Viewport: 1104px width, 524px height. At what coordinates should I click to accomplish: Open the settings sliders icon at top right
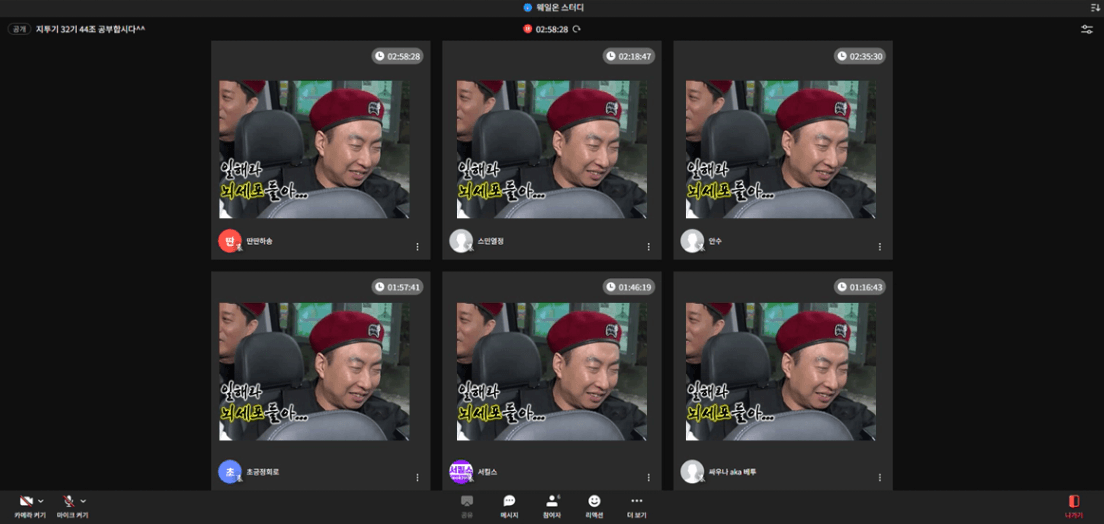(x=1087, y=29)
